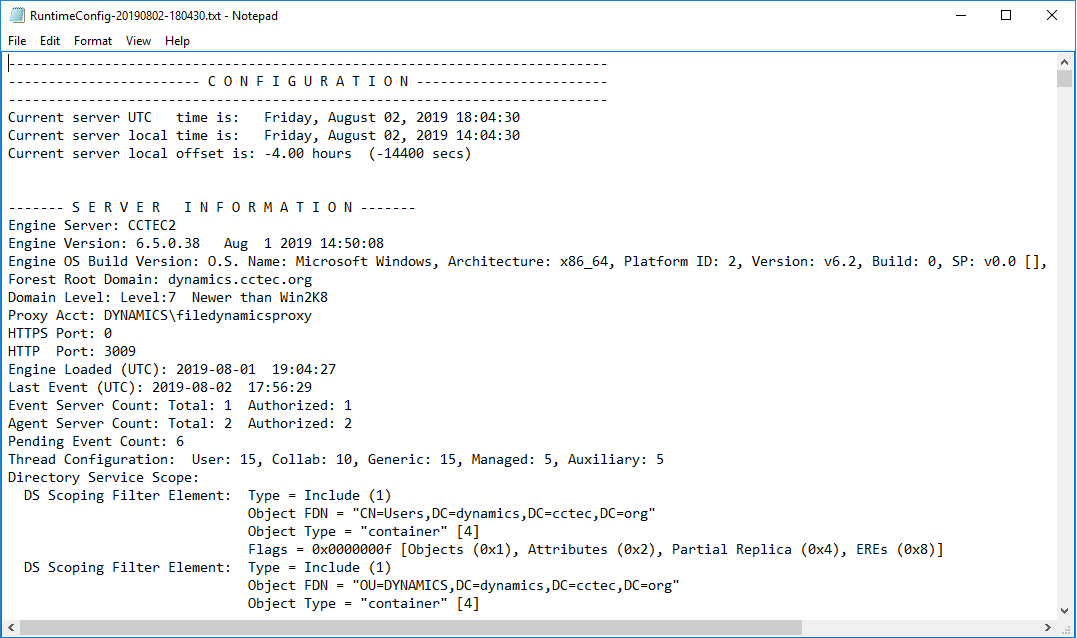Close the RuntimeConfig Notepad window

point(1052,15)
